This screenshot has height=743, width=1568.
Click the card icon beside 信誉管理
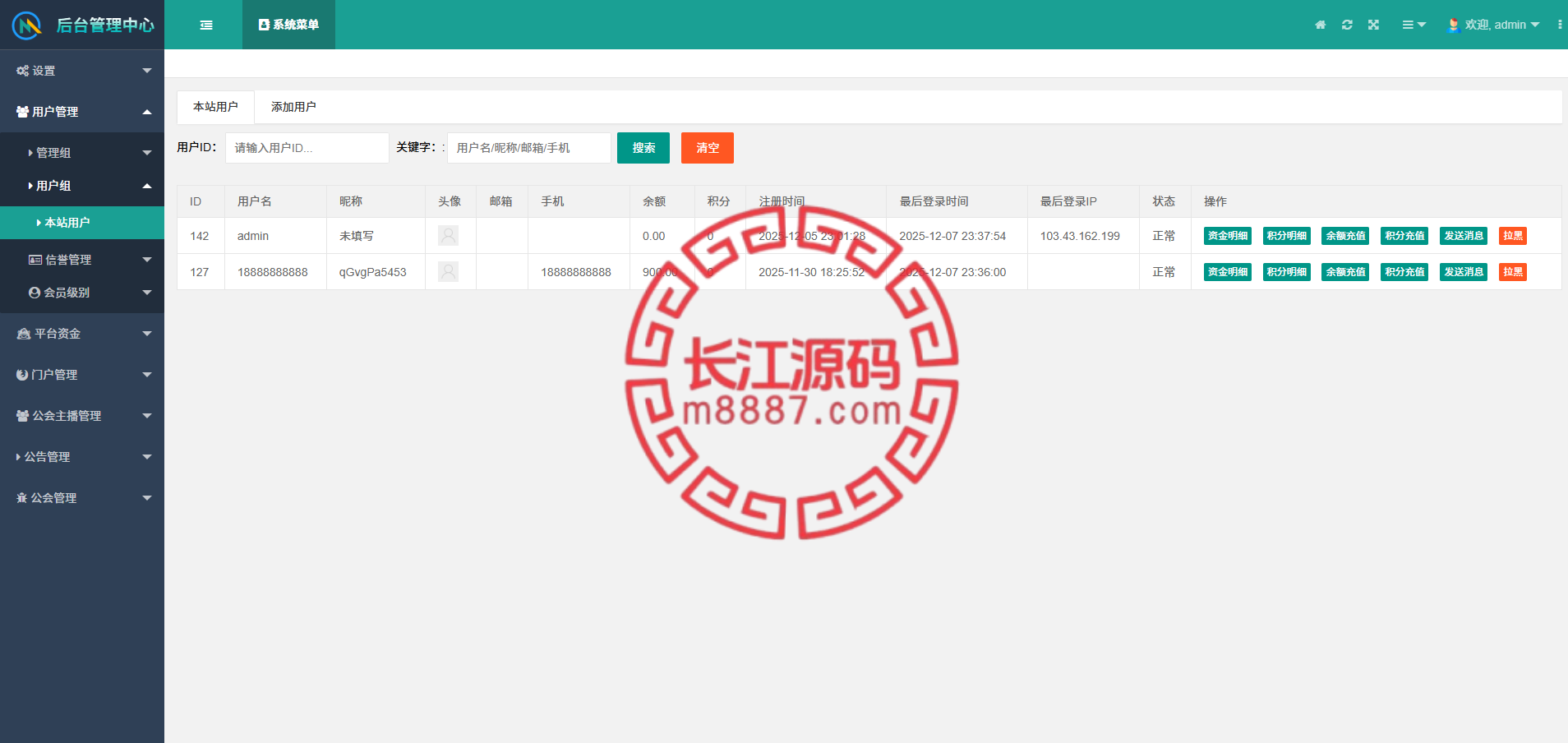tap(35, 260)
